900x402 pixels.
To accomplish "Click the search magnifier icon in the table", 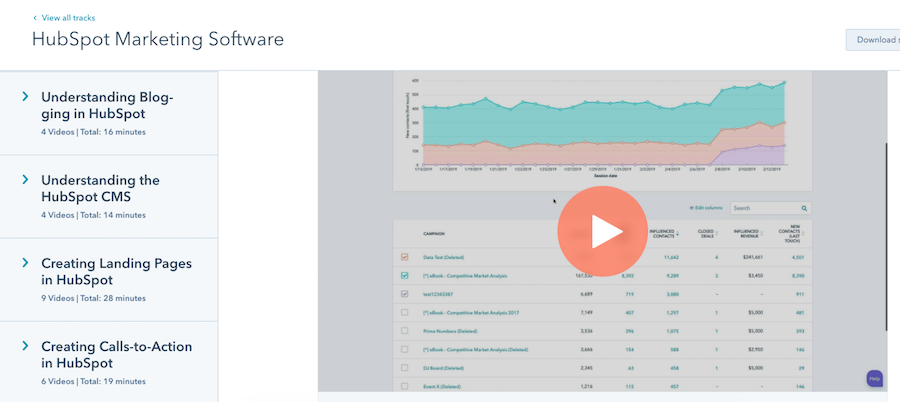I will coord(804,208).
